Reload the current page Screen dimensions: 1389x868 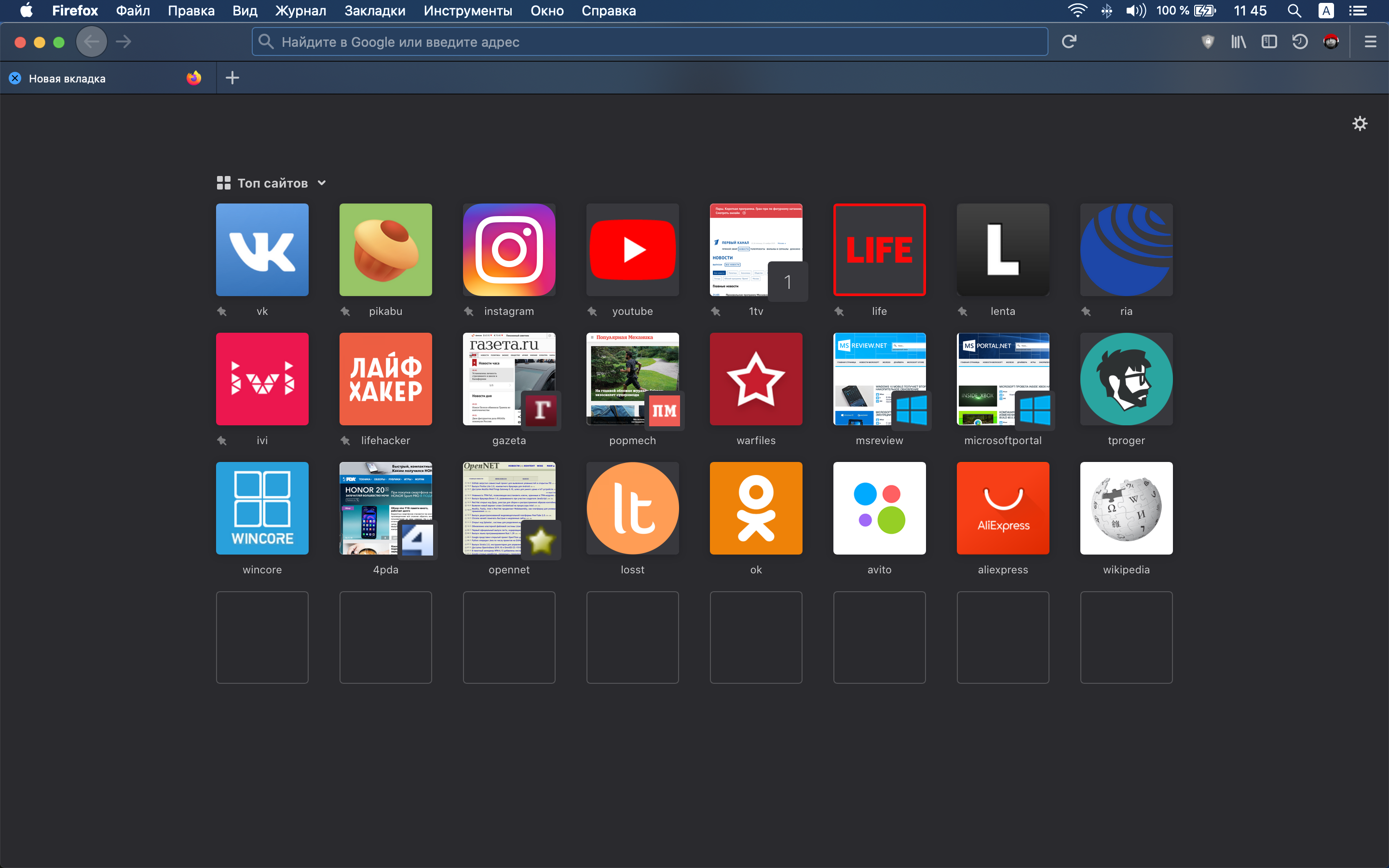coord(1068,42)
